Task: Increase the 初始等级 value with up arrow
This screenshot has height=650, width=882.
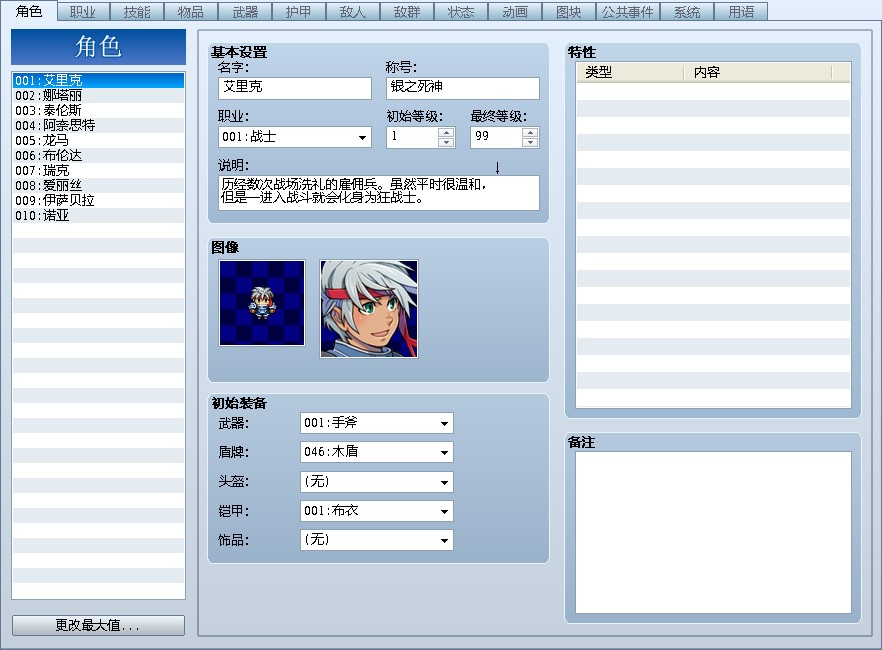Action: [446, 133]
